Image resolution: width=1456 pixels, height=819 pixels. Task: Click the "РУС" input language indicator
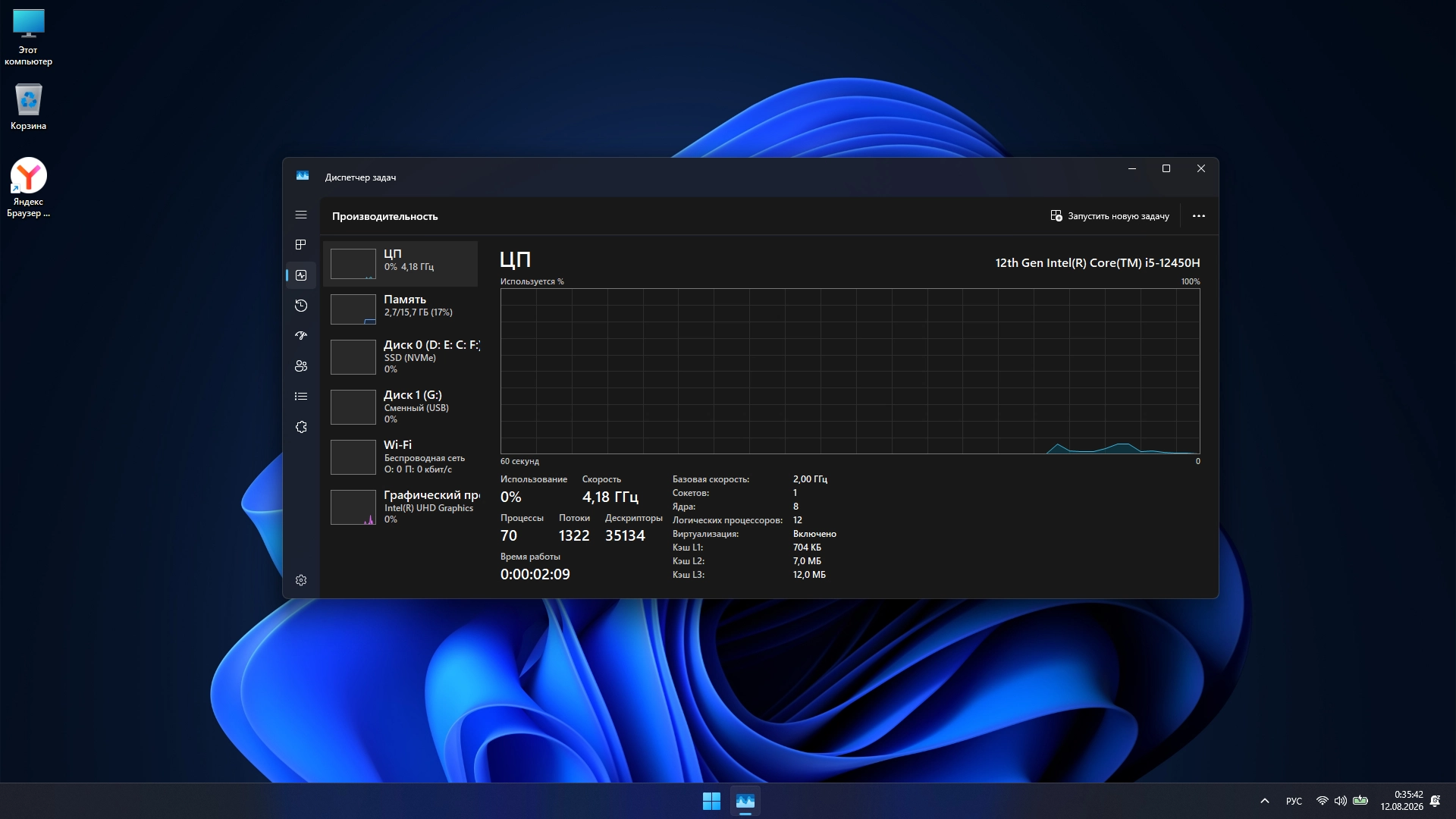pyautogui.click(x=1294, y=802)
